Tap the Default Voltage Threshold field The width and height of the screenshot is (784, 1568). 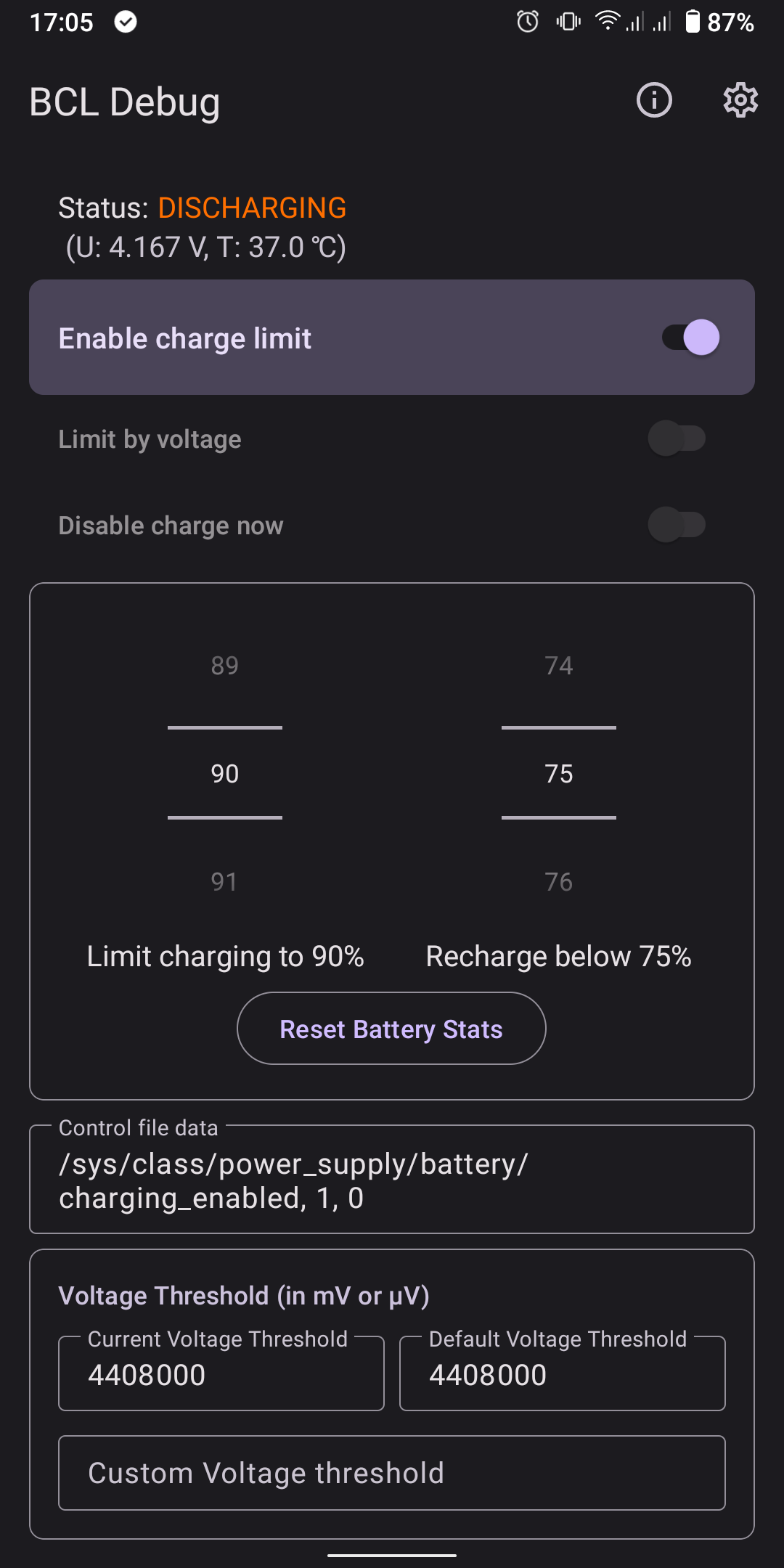563,1374
